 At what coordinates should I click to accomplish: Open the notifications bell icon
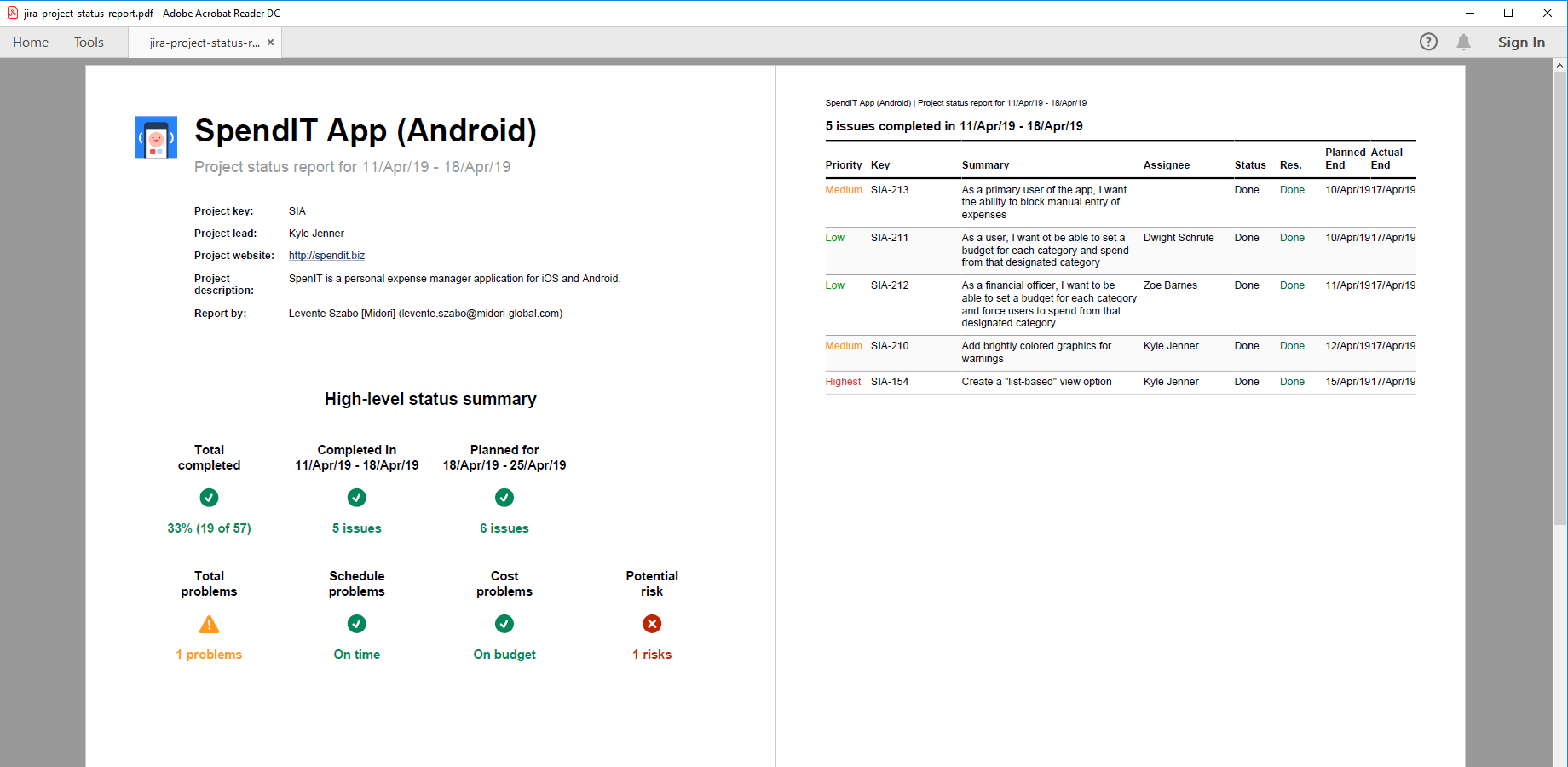point(1463,42)
